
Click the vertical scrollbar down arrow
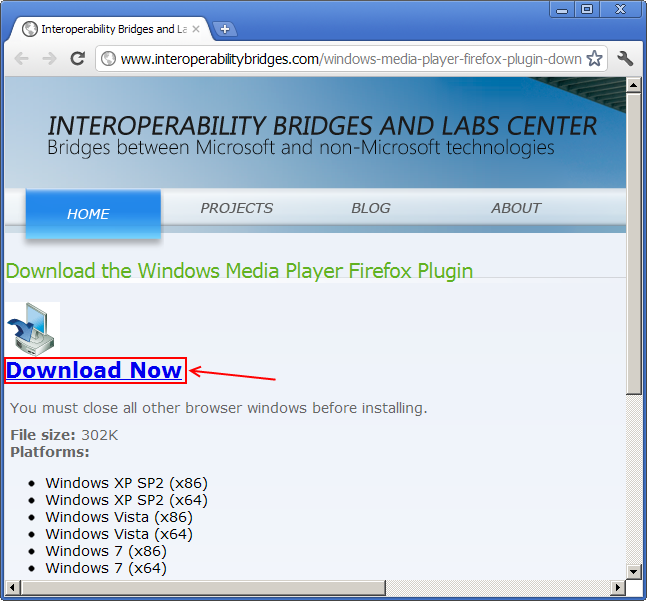point(633,571)
